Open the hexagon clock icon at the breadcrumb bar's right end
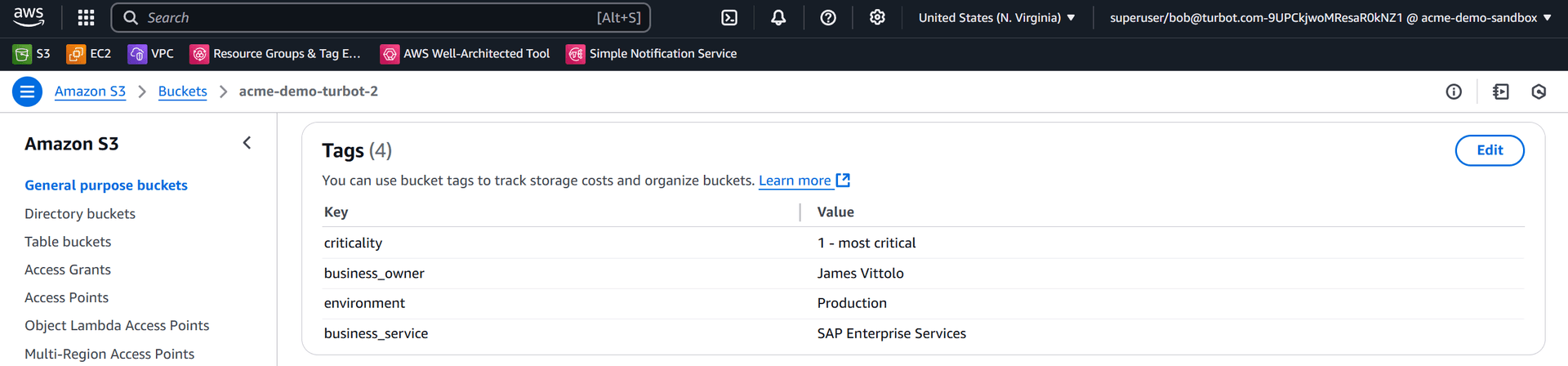The width and height of the screenshot is (1568, 366). (1539, 91)
